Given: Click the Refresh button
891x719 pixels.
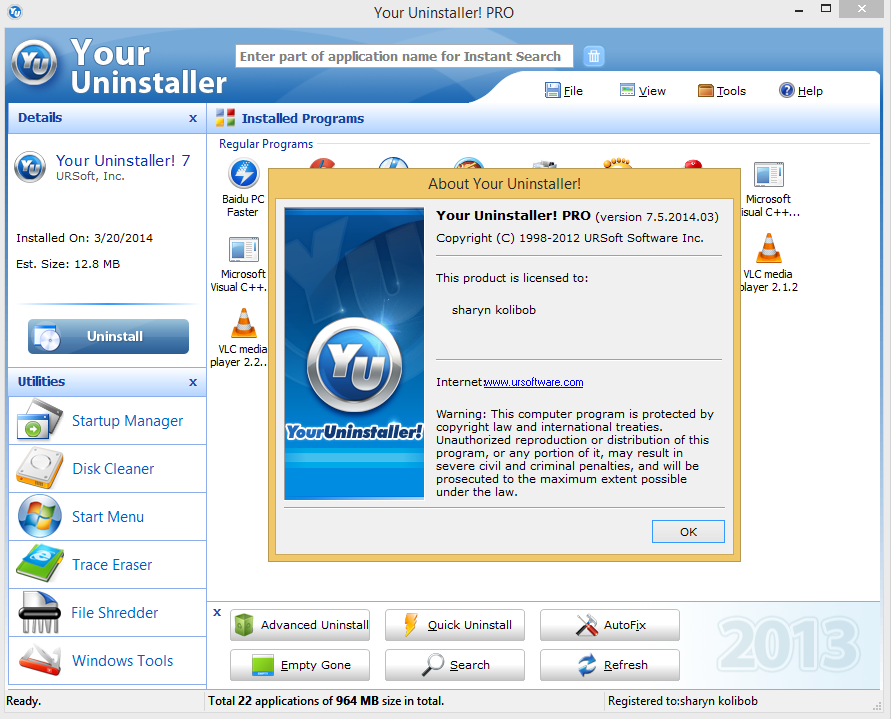Looking at the screenshot, I should (x=610, y=665).
